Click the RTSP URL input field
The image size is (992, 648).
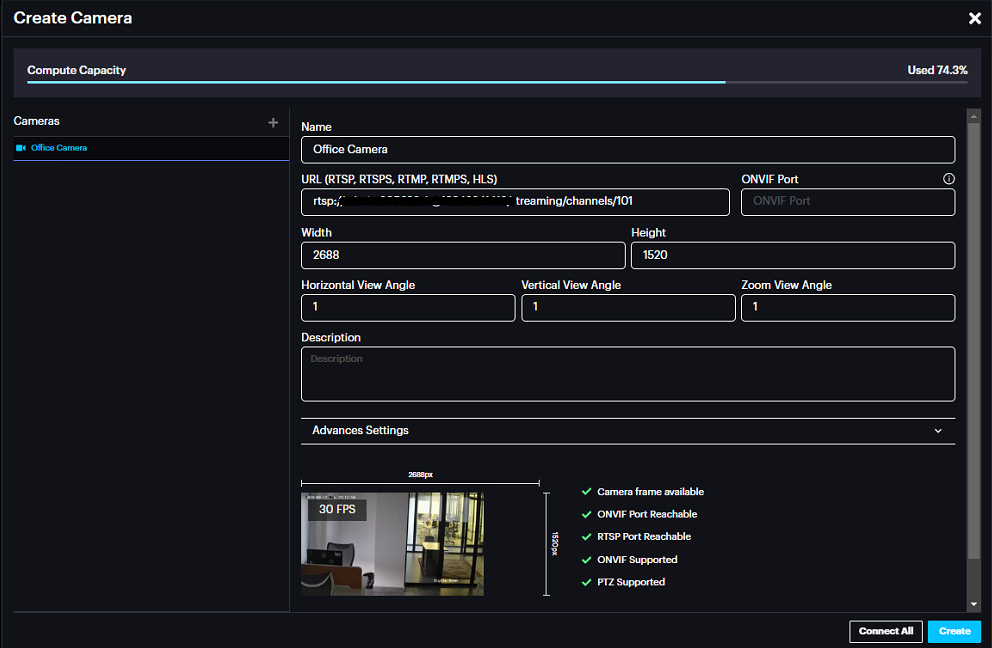(515, 202)
